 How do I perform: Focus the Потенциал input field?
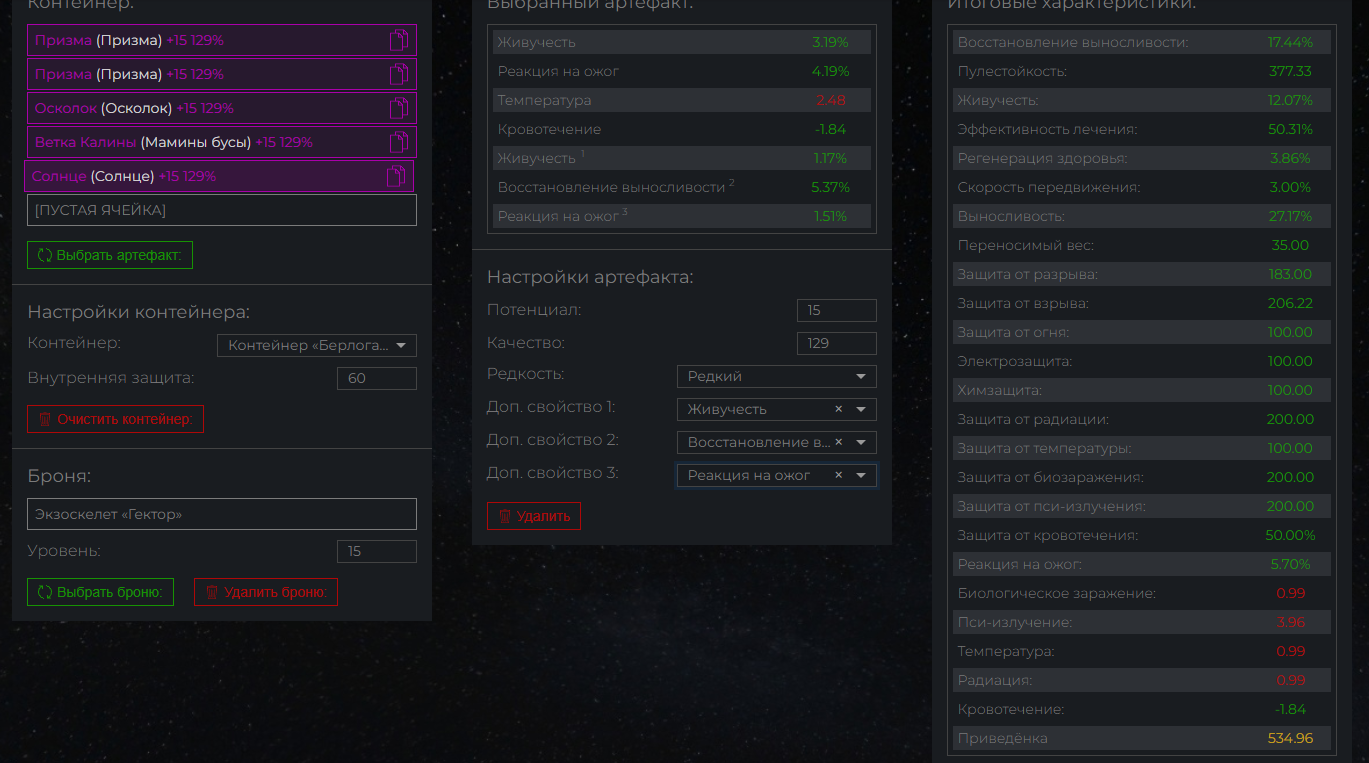837,310
